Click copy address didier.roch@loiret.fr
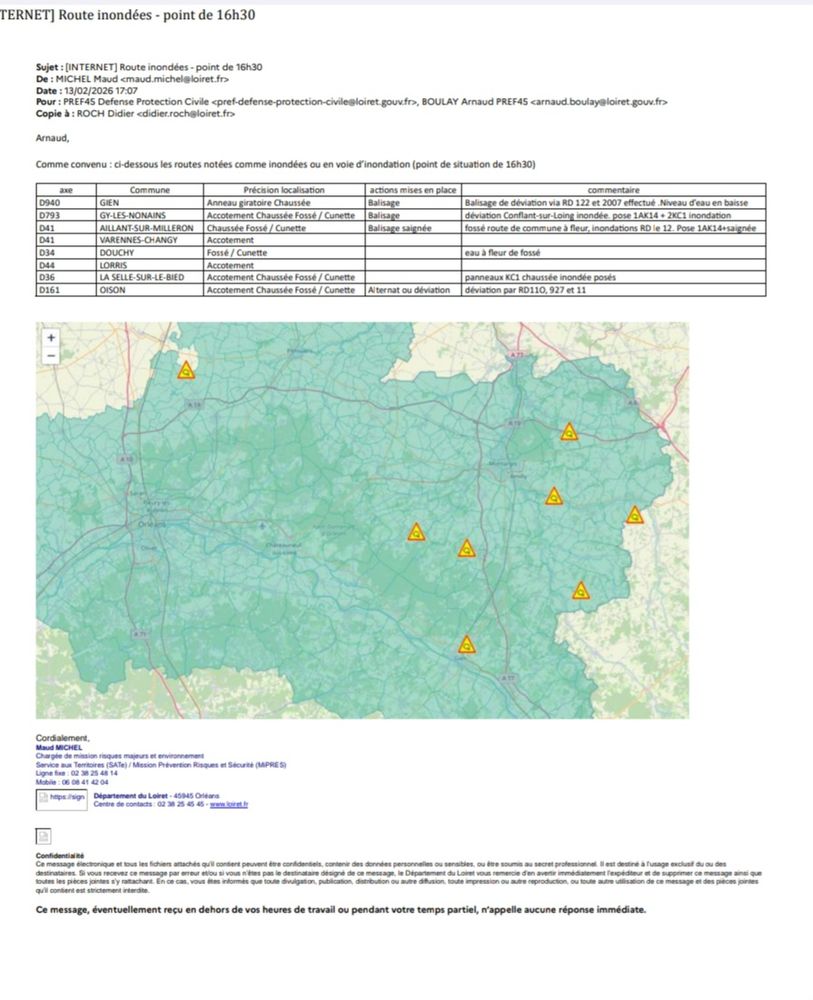This screenshot has width=813, height=1000. 186,113
